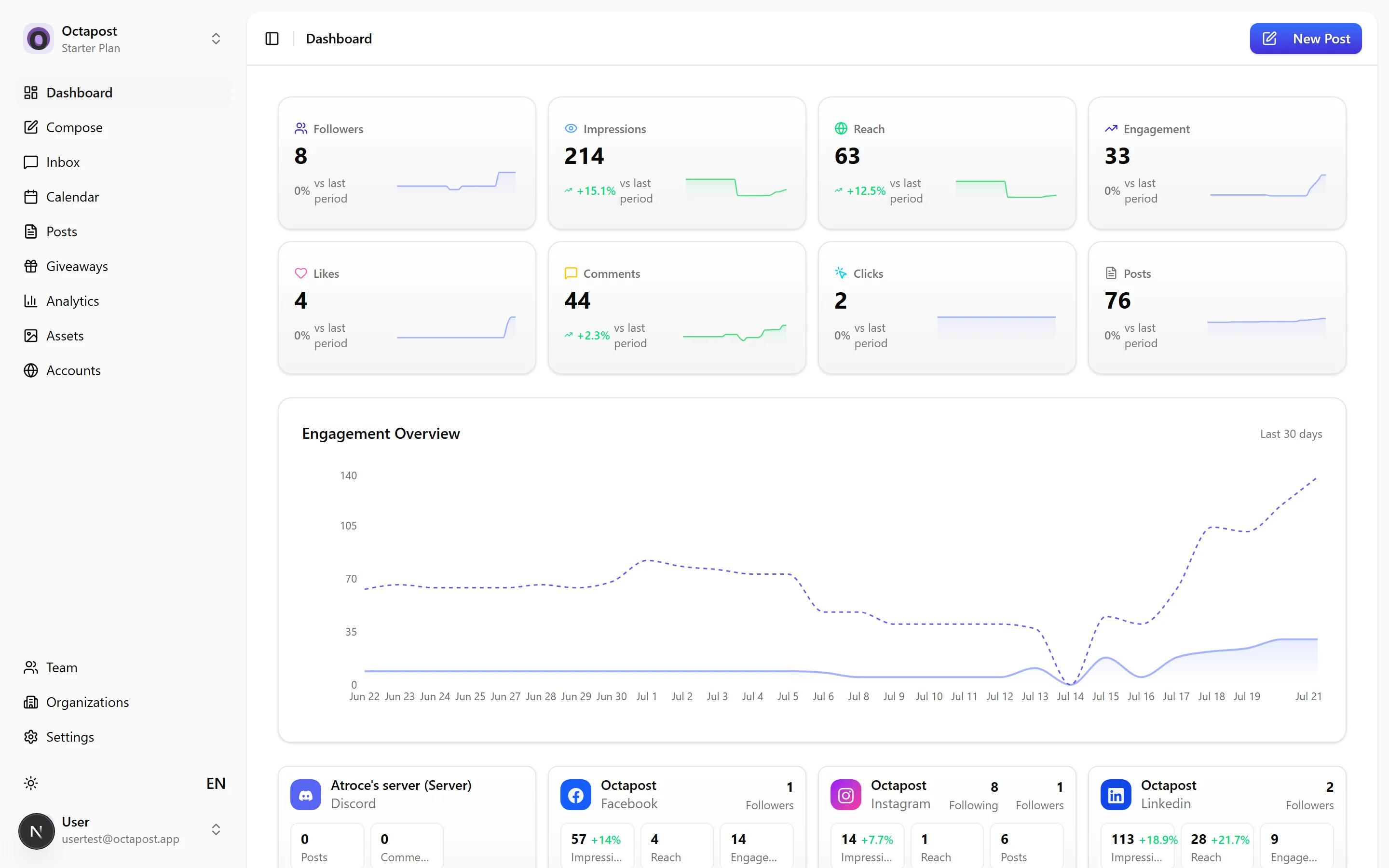Click the Engagement trend icon
The image size is (1389, 868).
pos(1111,129)
